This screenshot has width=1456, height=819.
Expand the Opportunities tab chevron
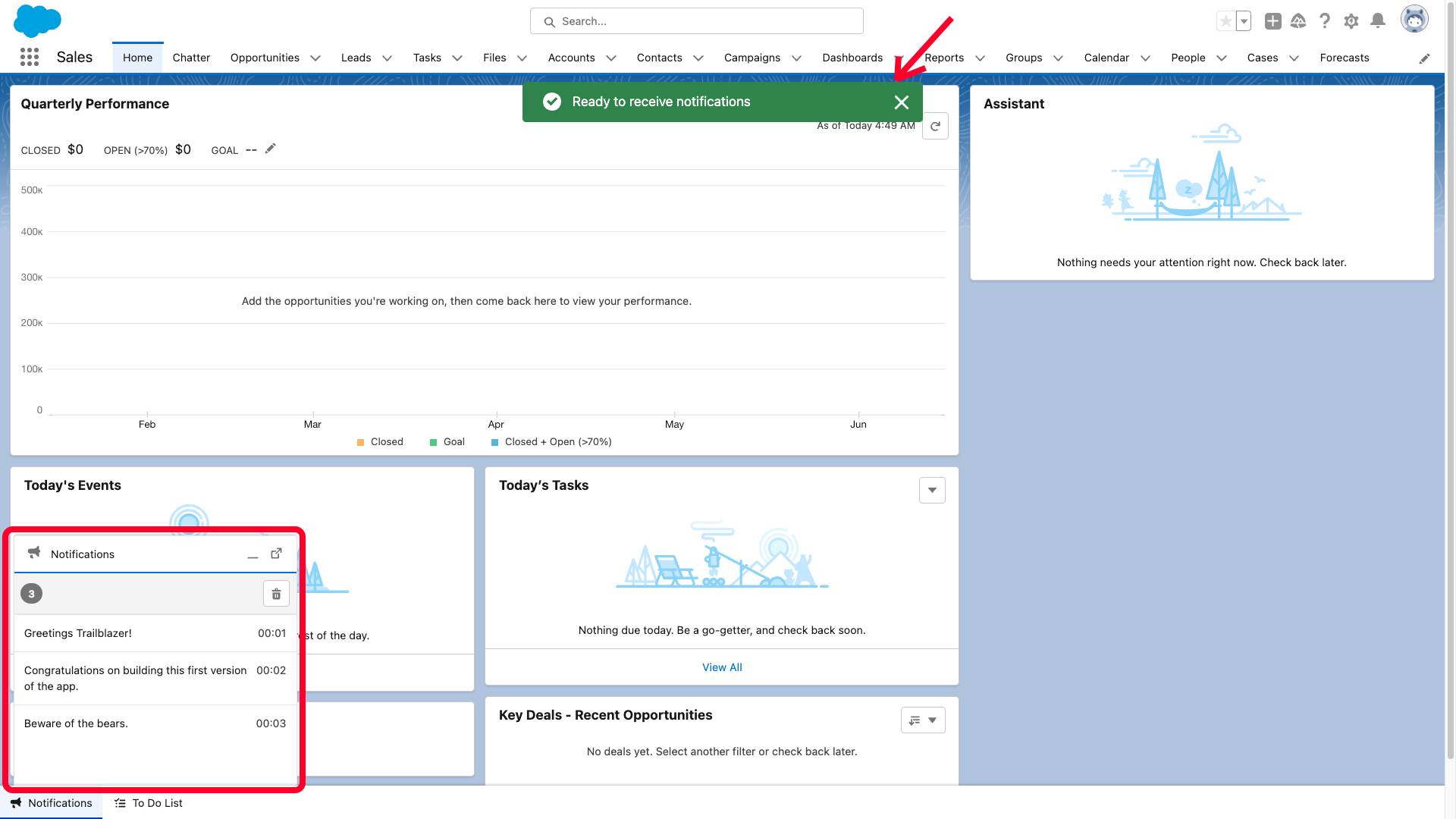tap(315, 58)
